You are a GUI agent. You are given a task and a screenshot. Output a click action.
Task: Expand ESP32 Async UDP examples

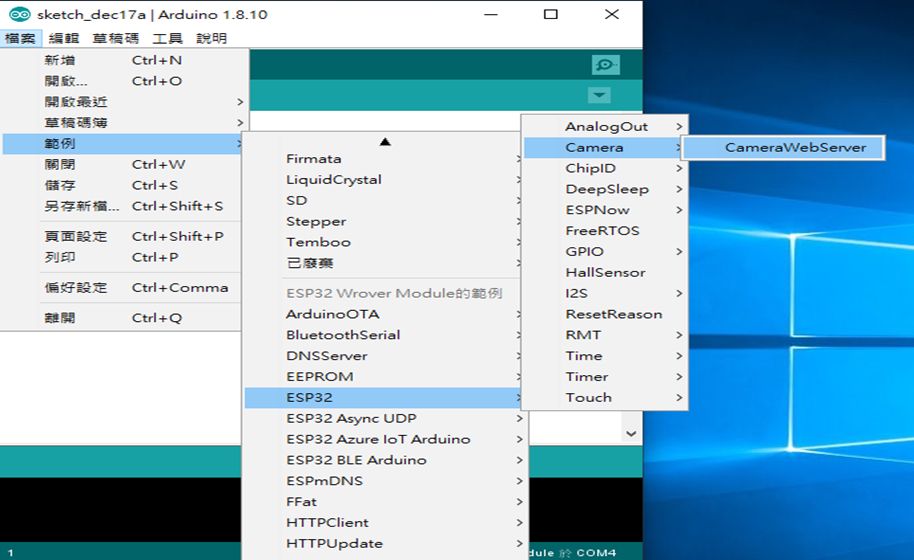[x=385, y=418]
